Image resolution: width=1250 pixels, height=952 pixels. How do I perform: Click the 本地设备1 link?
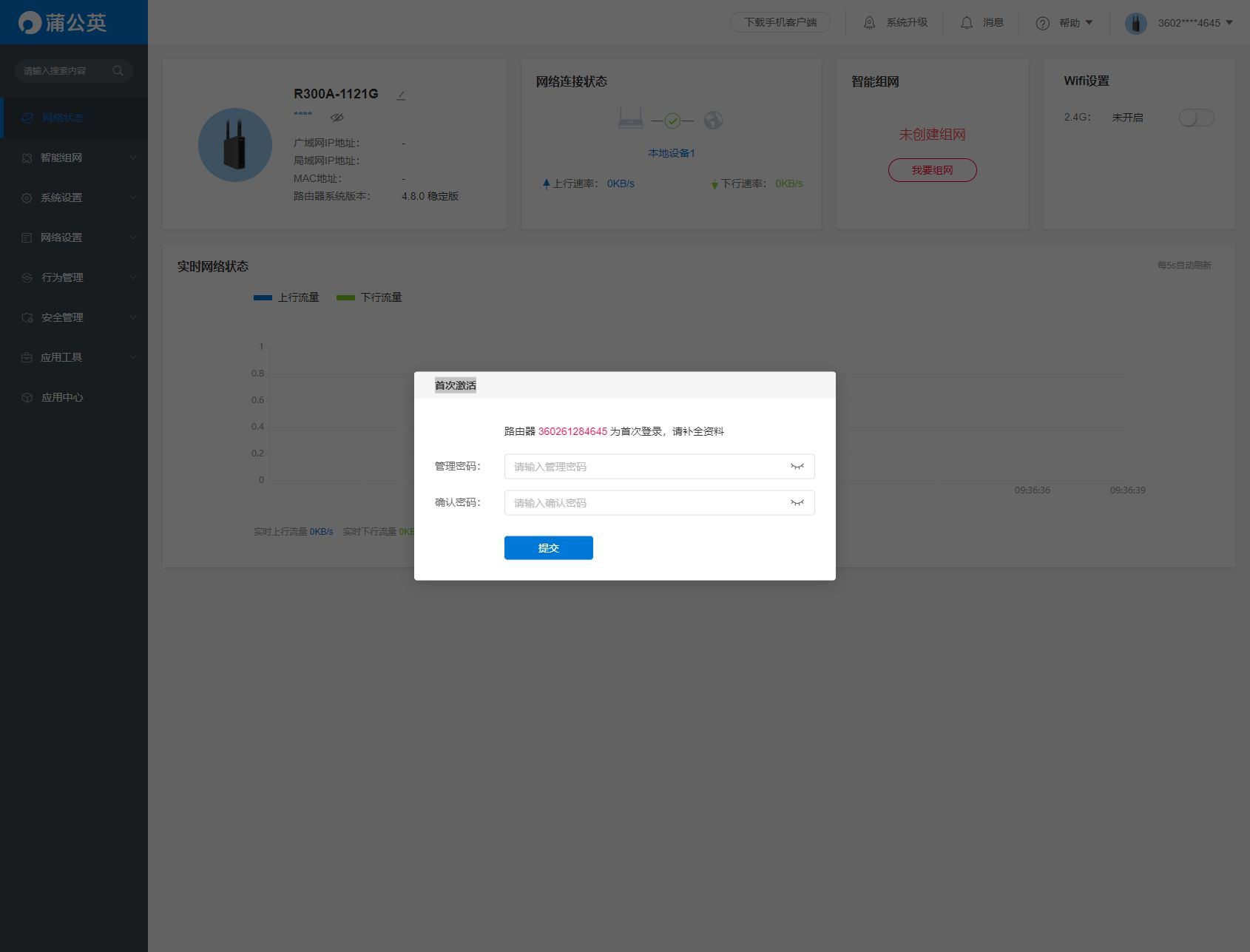(x=672, y=153)
